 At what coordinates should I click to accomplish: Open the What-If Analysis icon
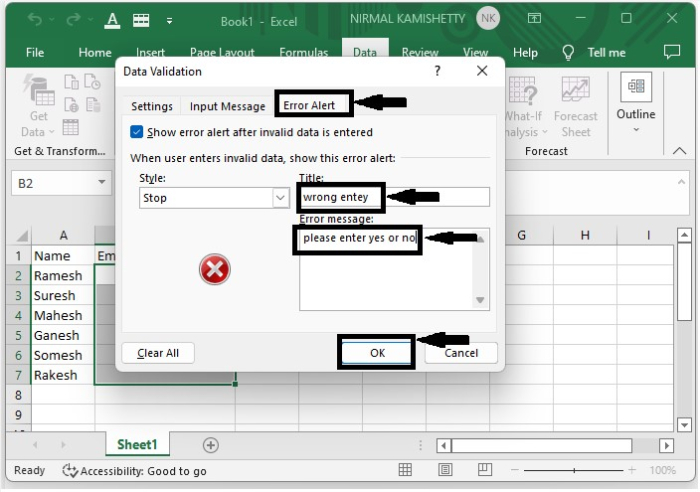point(522,90)
